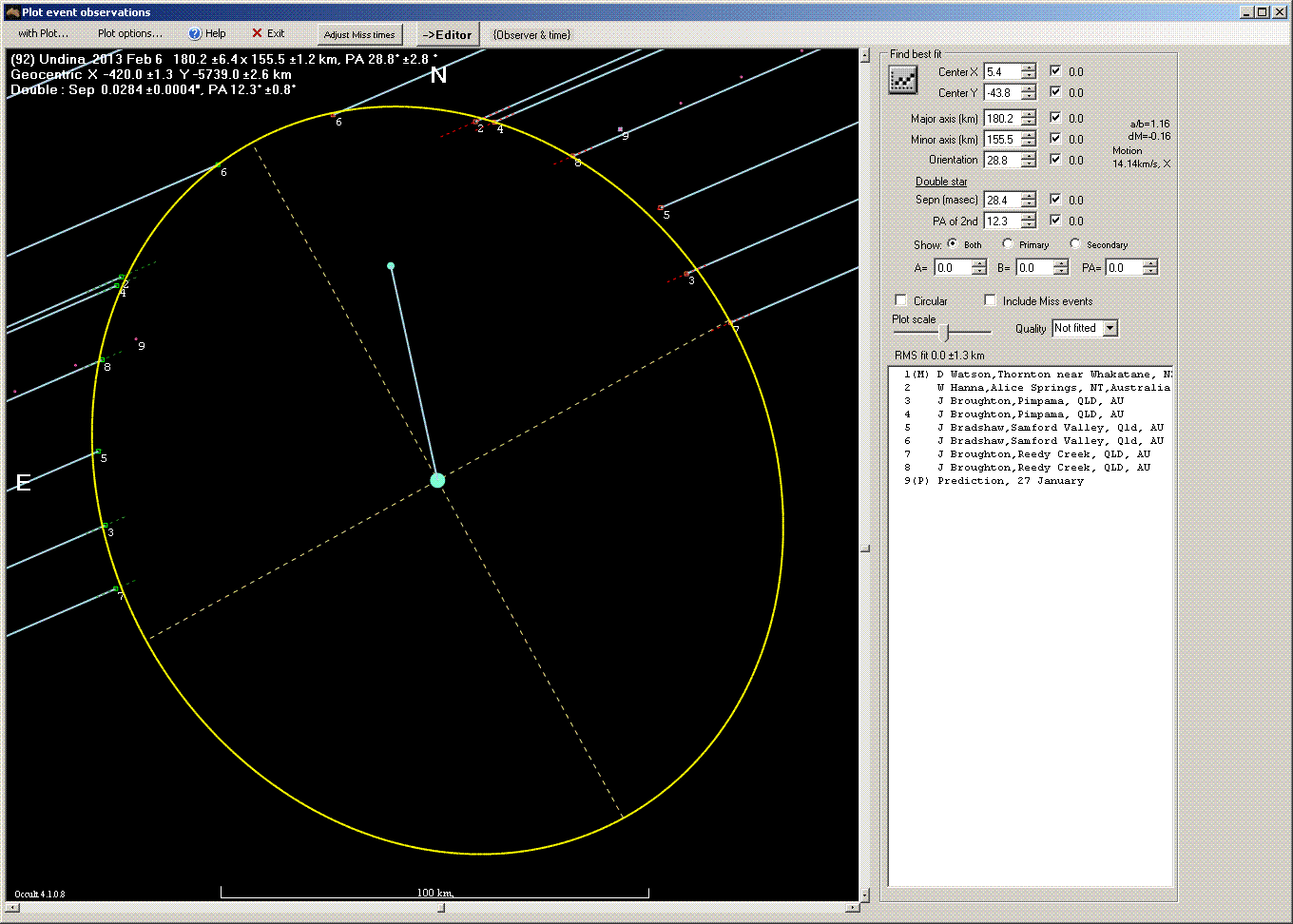Screen dimensions: 1293x924
Task: Open the Quality 'Not fitted' dropdown
Action: (x=1110, y=328)
